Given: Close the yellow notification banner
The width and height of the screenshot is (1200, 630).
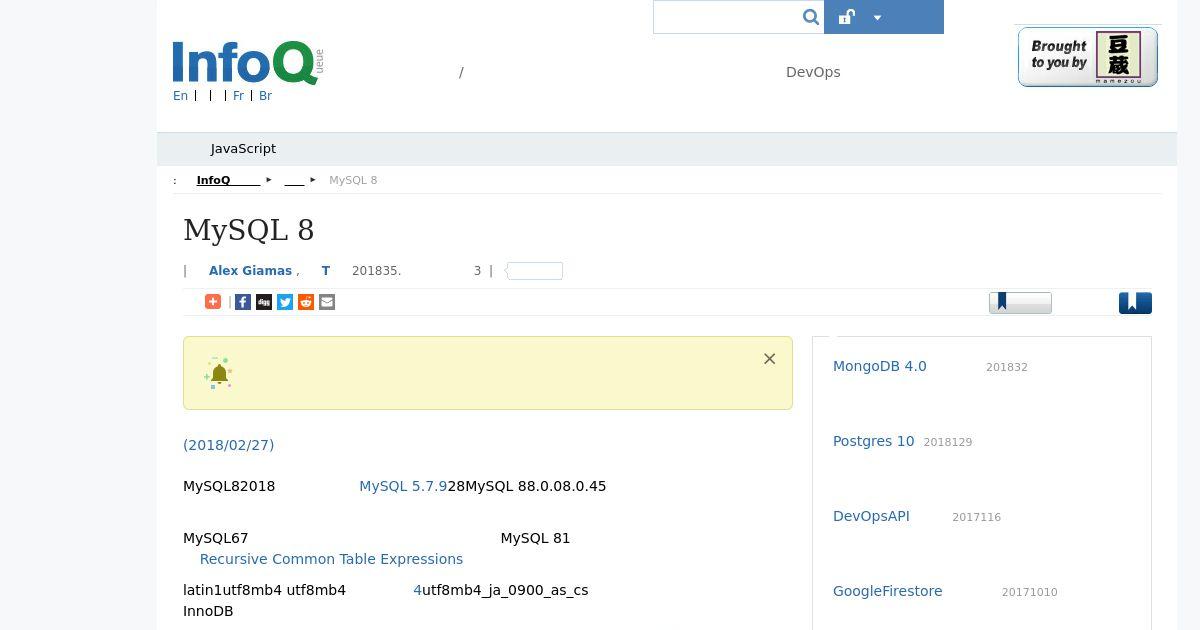Looking at the screenshot, I should point(769,359).
